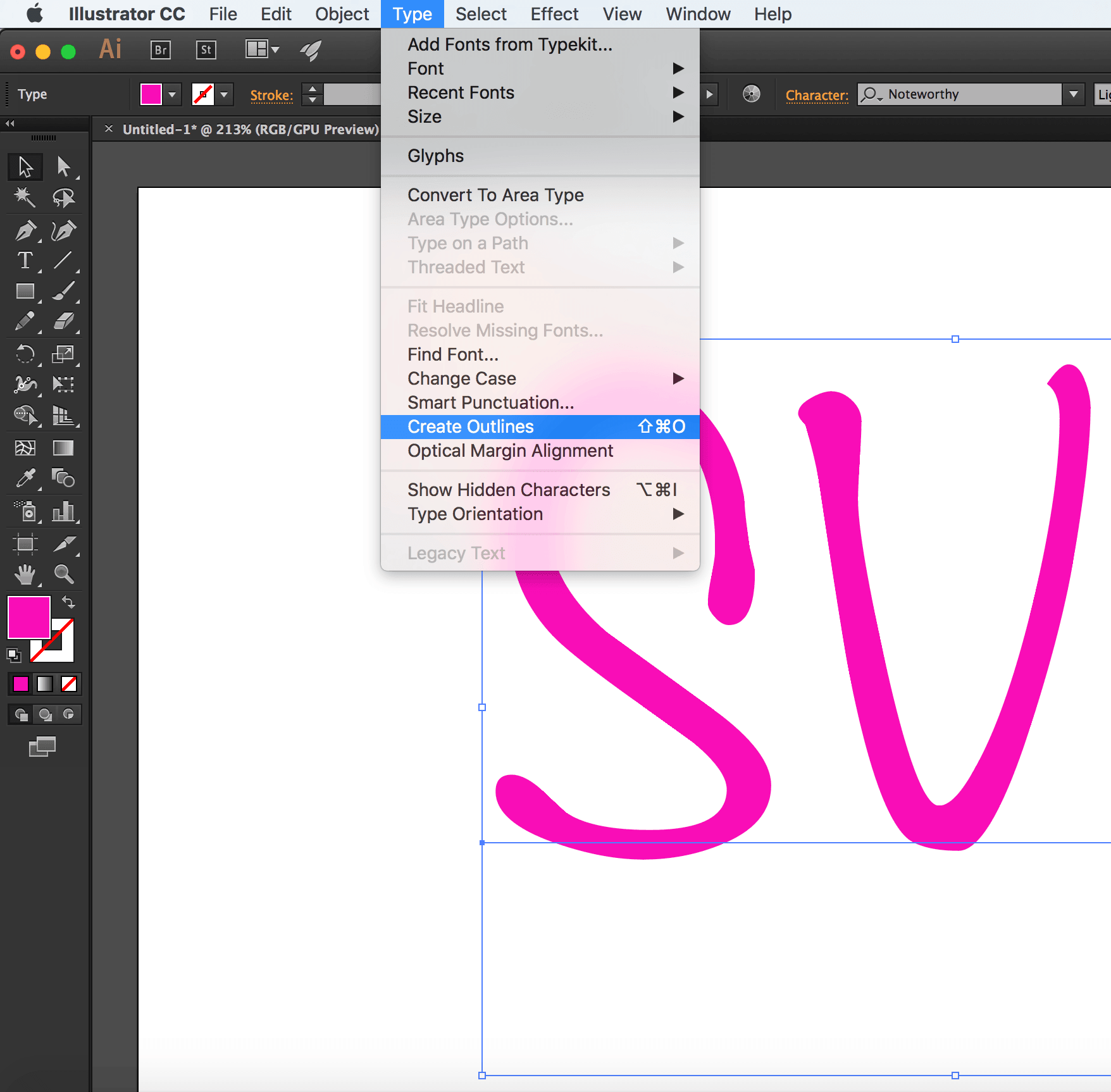Swap fill and stroke colors
Image resolution: width=1111 pixels, height=1092 pixels.
coord(68,602)
